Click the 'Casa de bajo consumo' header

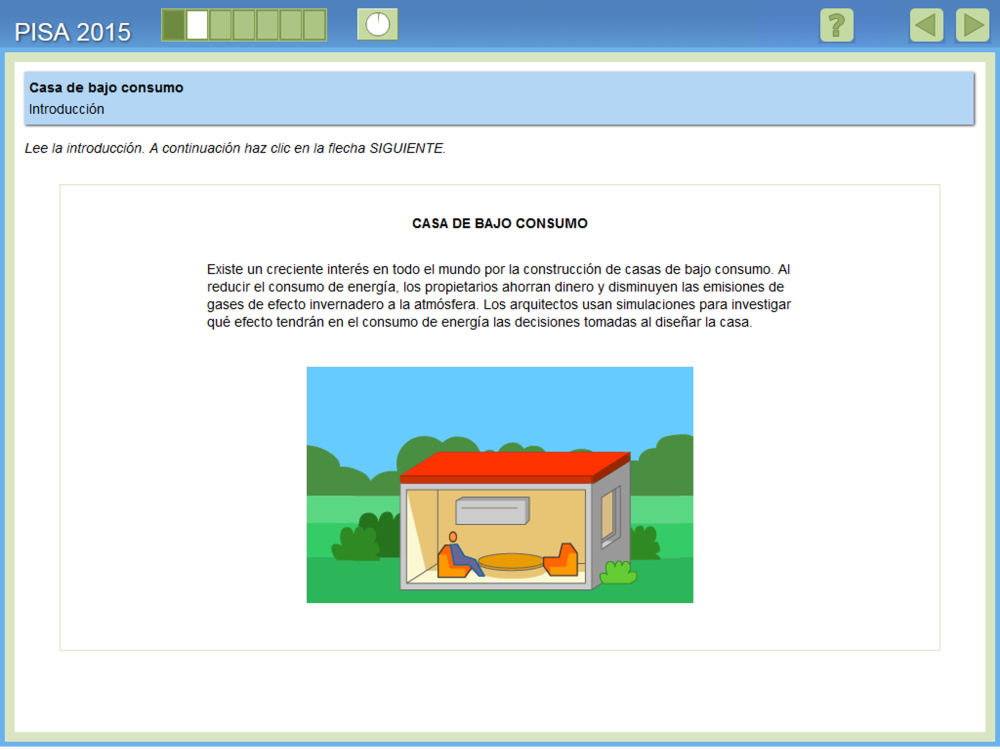pos(106,88)
